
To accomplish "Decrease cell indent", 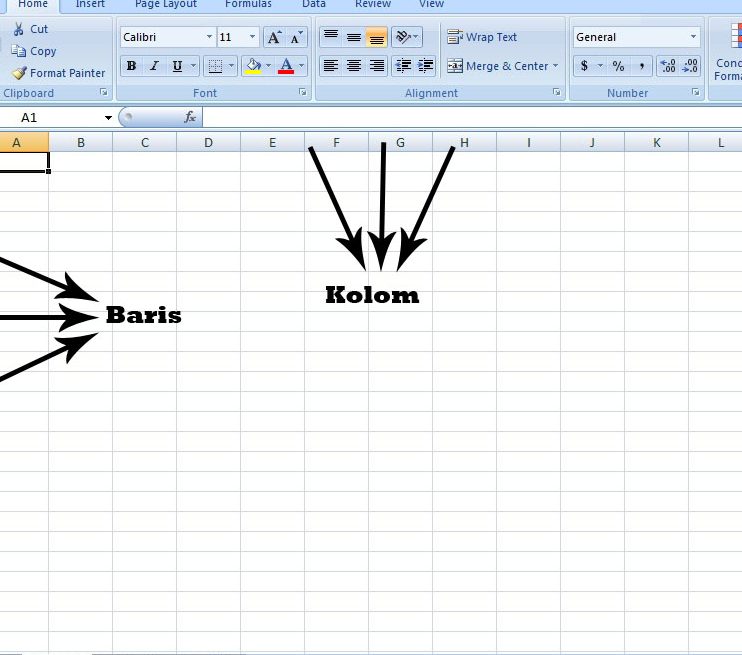I will tap(403, 66).
